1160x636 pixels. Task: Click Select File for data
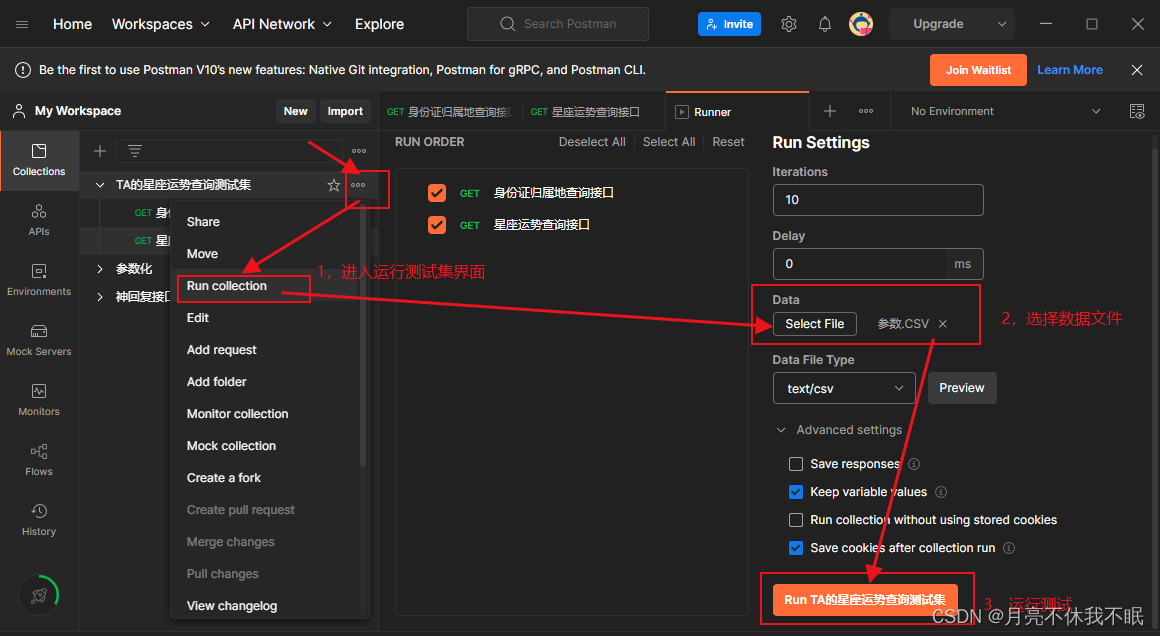(815, 324)
